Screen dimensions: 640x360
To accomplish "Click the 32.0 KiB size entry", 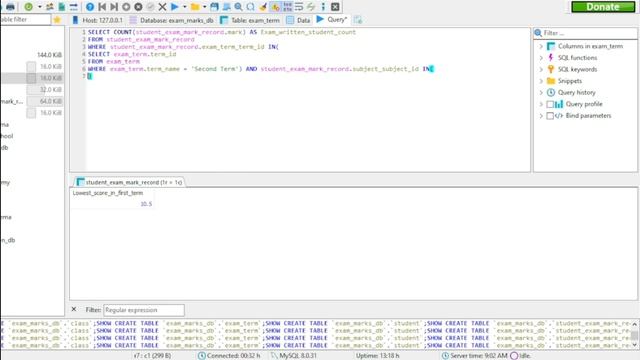I will point(51,90).
